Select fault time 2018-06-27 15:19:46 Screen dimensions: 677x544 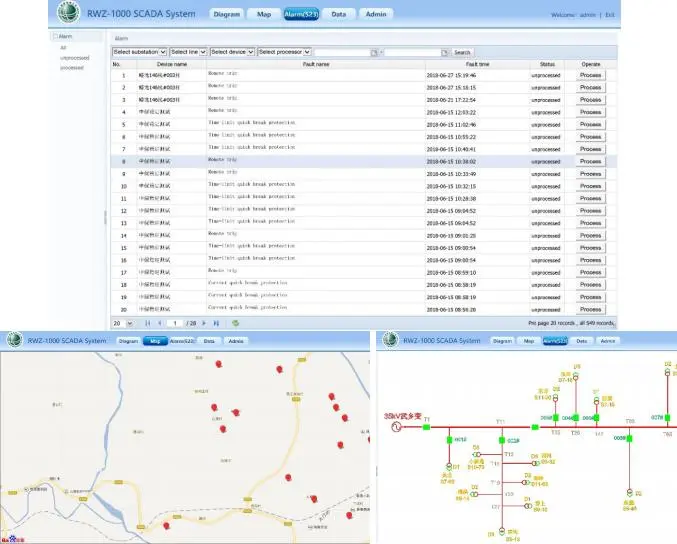point(451,75)
